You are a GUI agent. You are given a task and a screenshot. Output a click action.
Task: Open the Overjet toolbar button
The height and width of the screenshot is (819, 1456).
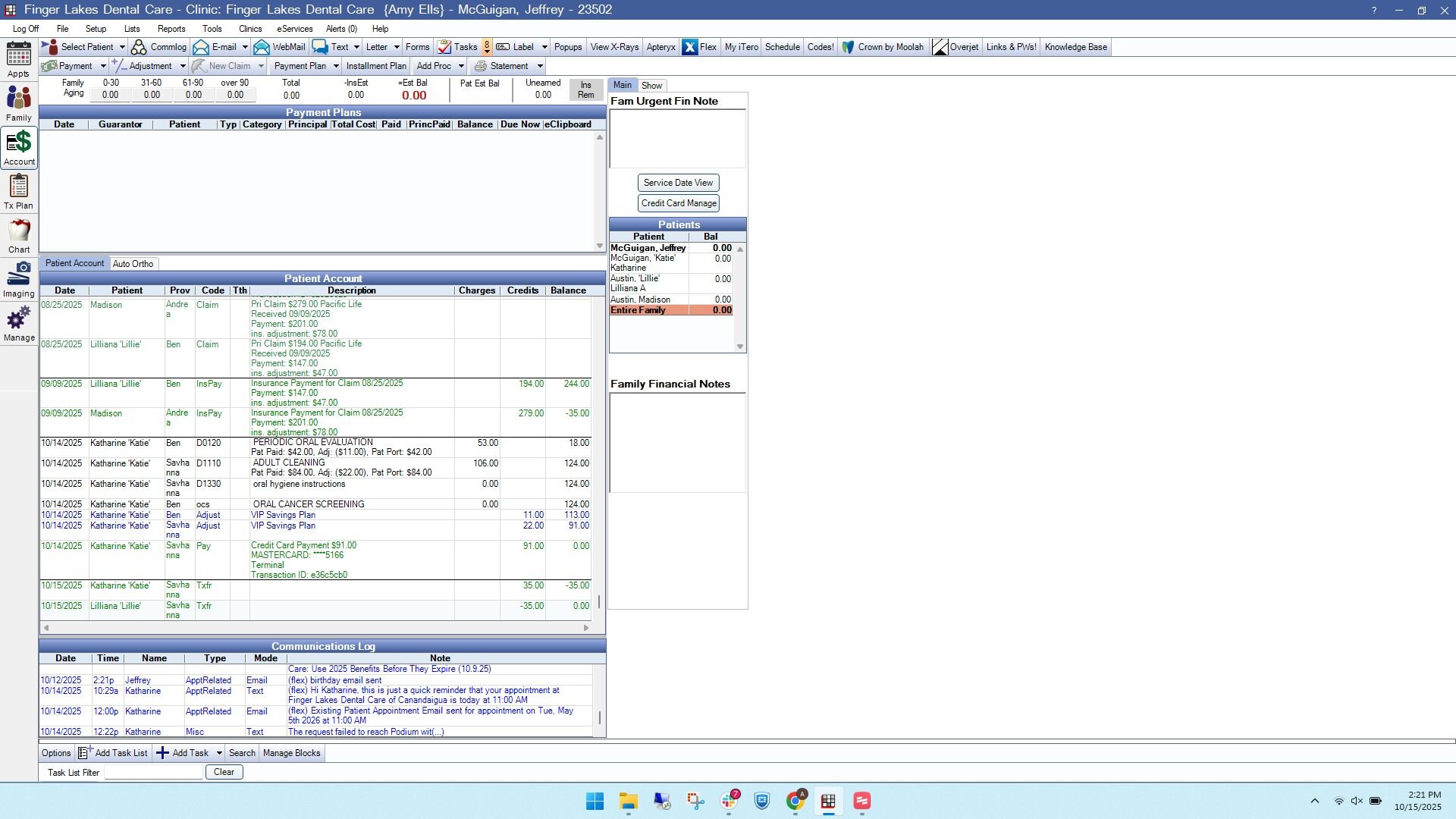(x=955, y=47)
